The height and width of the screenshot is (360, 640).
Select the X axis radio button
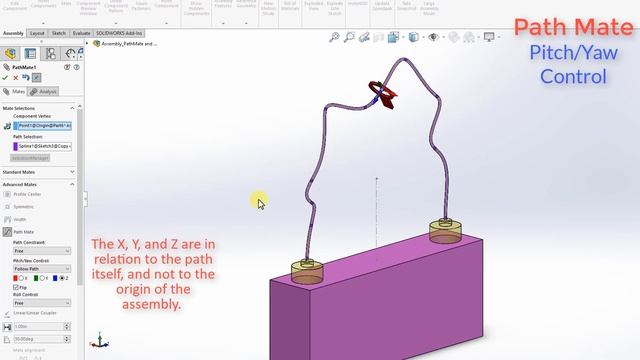point(22,278)
